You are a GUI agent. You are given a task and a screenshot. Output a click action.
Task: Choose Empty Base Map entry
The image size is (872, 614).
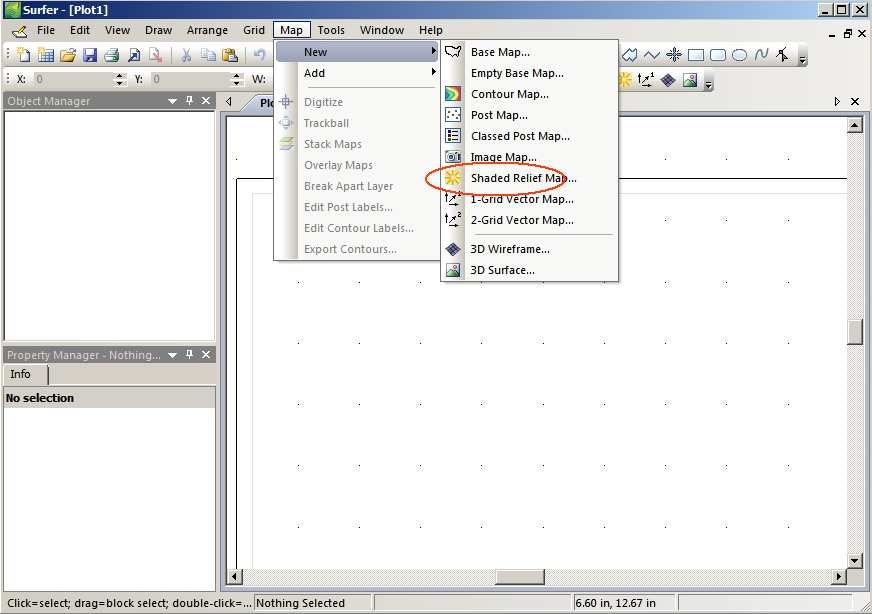point(529,73)
